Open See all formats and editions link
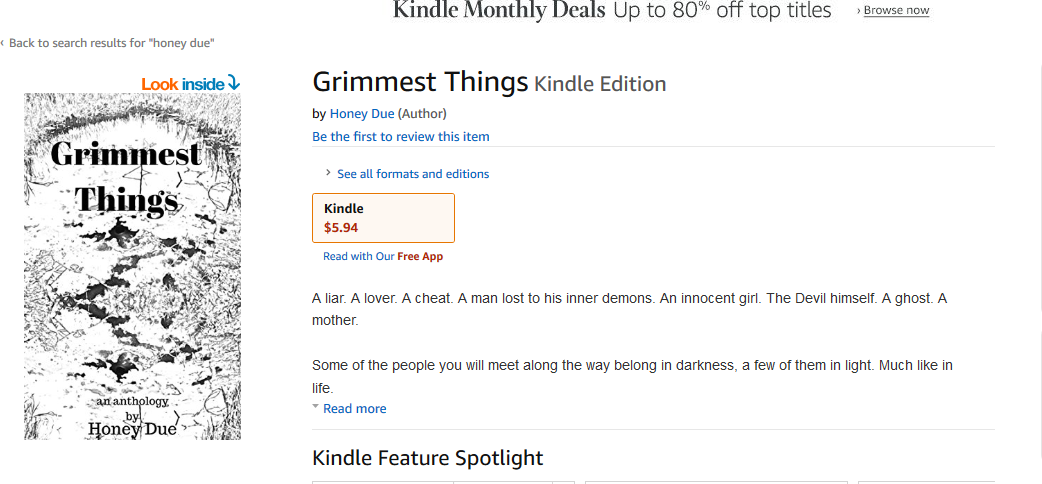The image size is (1042, 484). coord(413,174)
